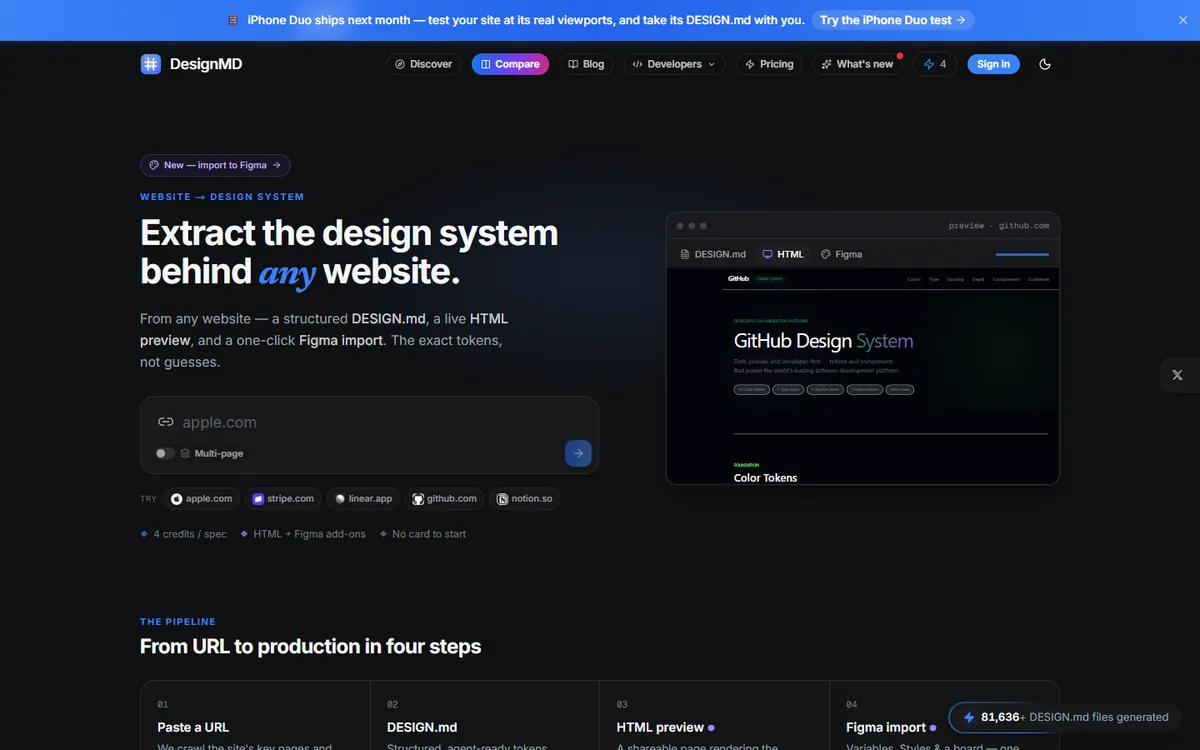
Task: Try the notion.so example chip
Action: click(x=525, y=498)
